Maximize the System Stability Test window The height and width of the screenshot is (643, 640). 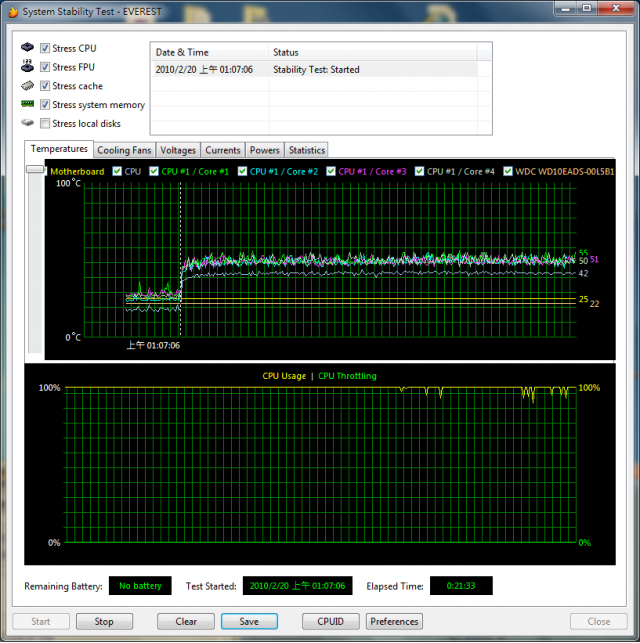coord(587,8)
